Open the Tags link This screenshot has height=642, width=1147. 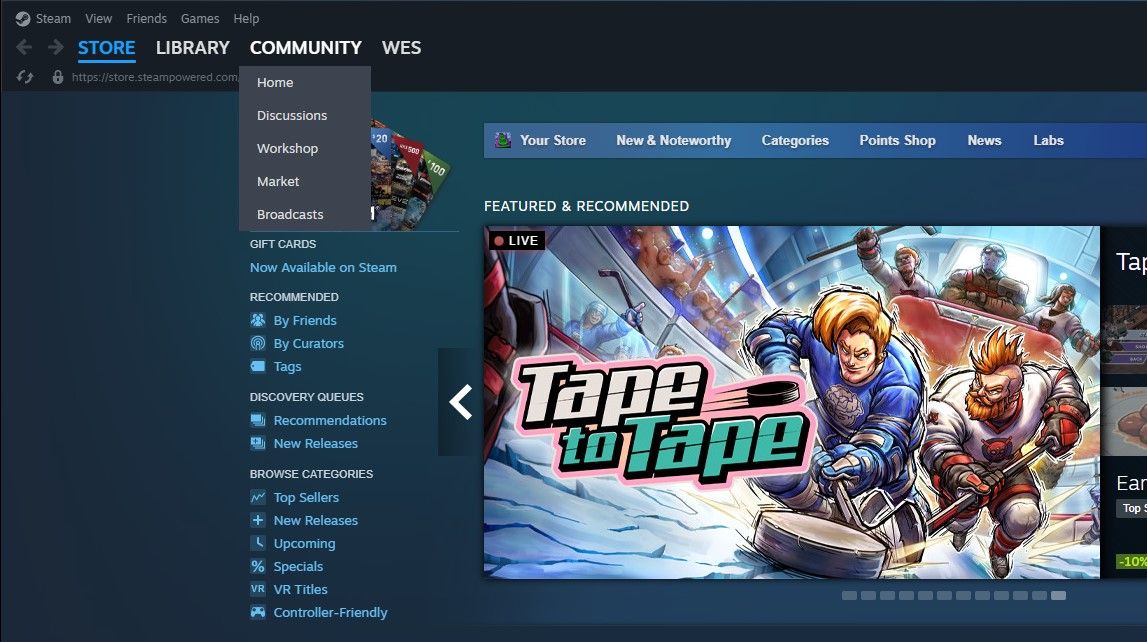(287, 366)
